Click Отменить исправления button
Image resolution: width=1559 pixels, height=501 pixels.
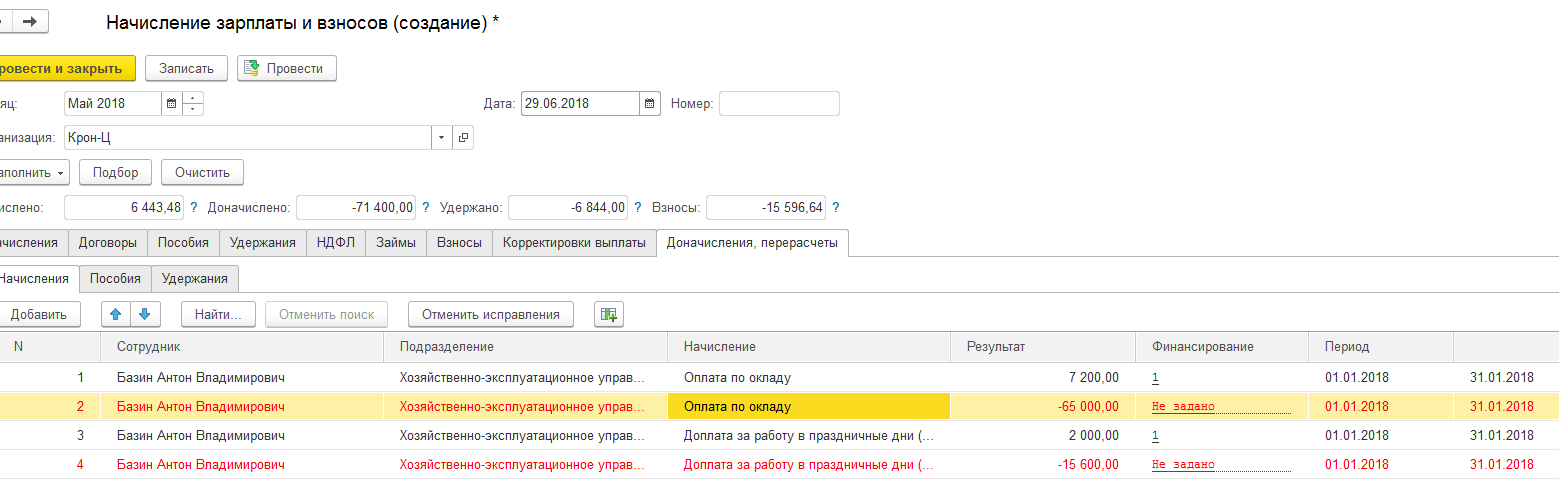(x=490, y=314)
